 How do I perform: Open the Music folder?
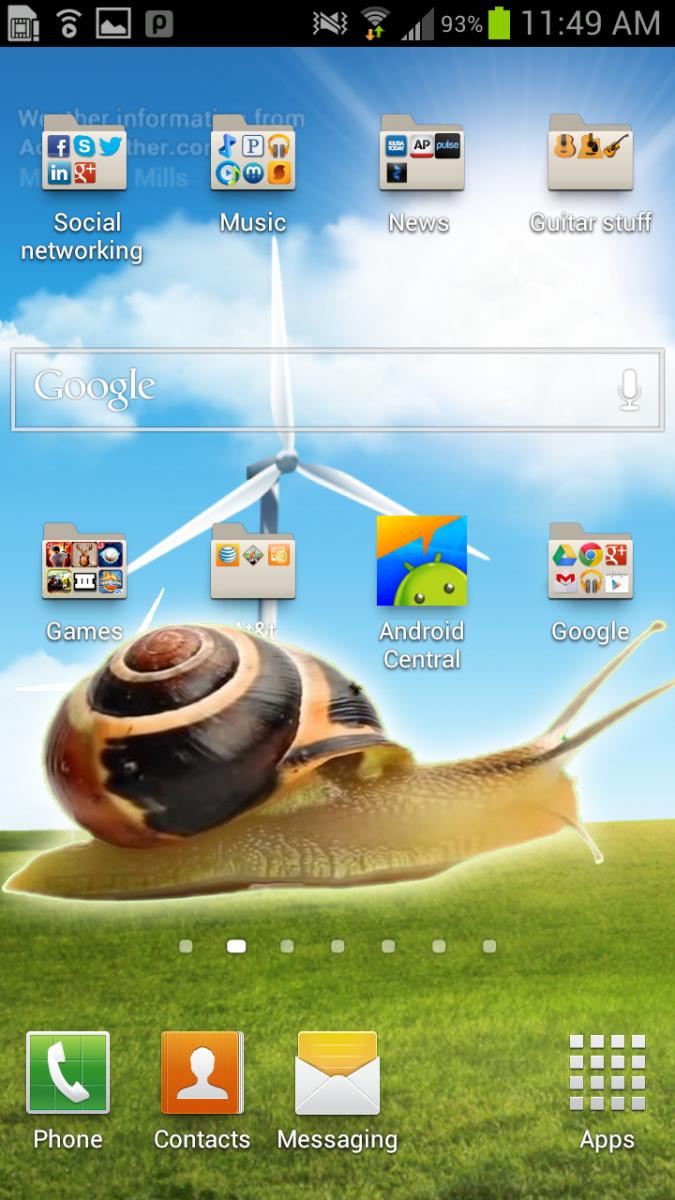253,155
